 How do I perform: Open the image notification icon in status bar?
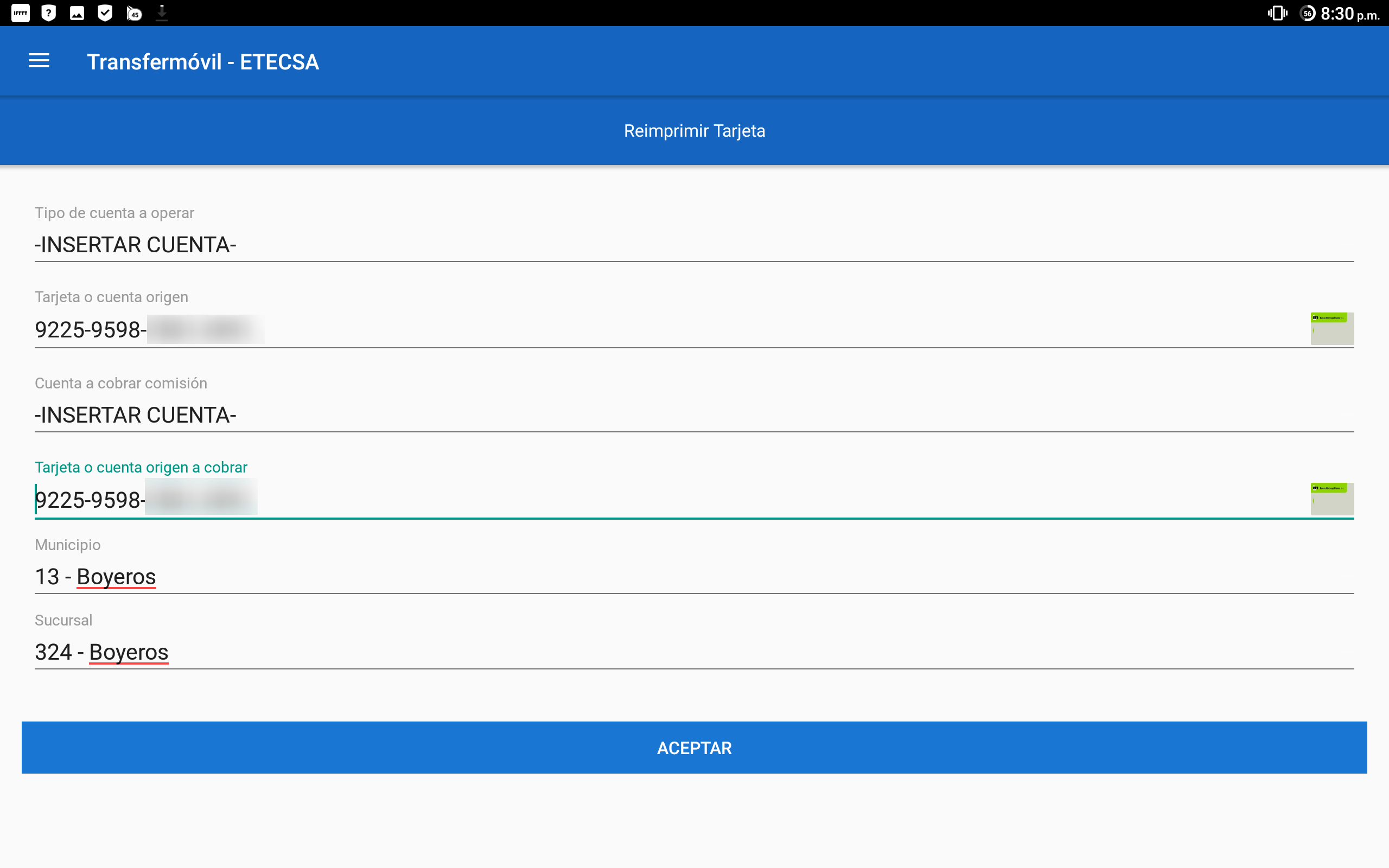coord(77,12)
